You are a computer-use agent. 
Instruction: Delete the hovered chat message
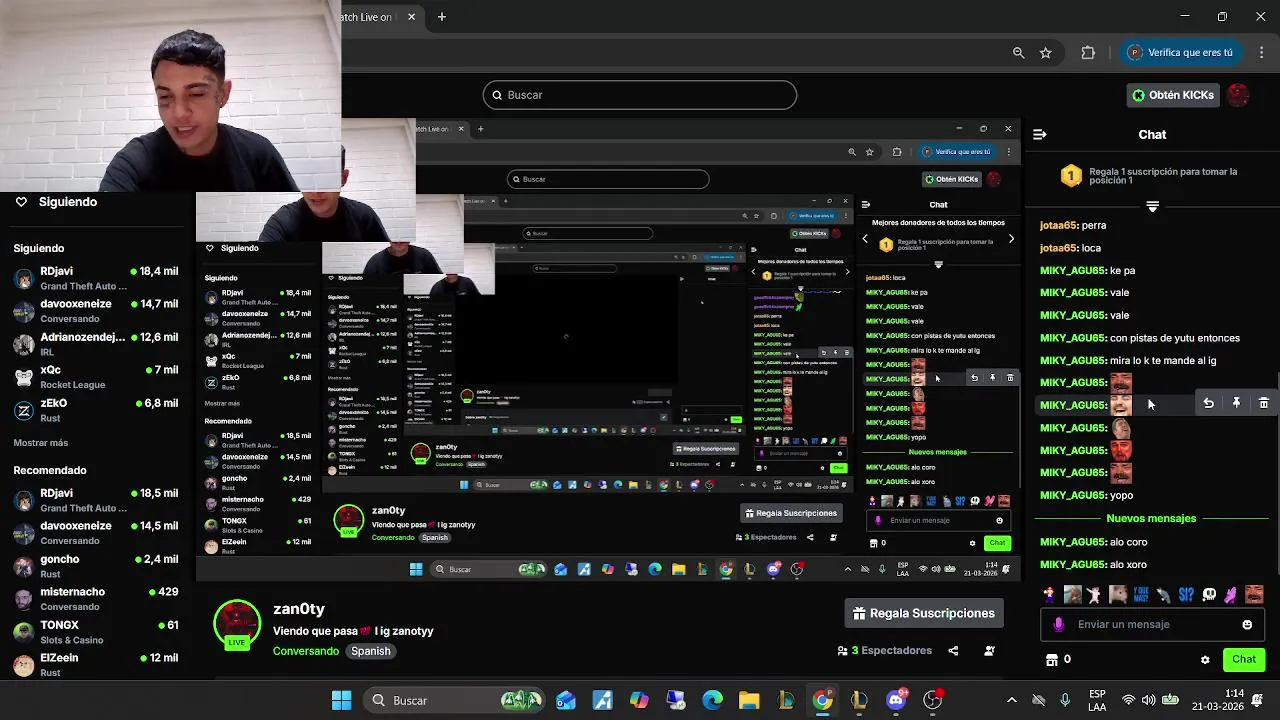click(x=1263, y=403)
